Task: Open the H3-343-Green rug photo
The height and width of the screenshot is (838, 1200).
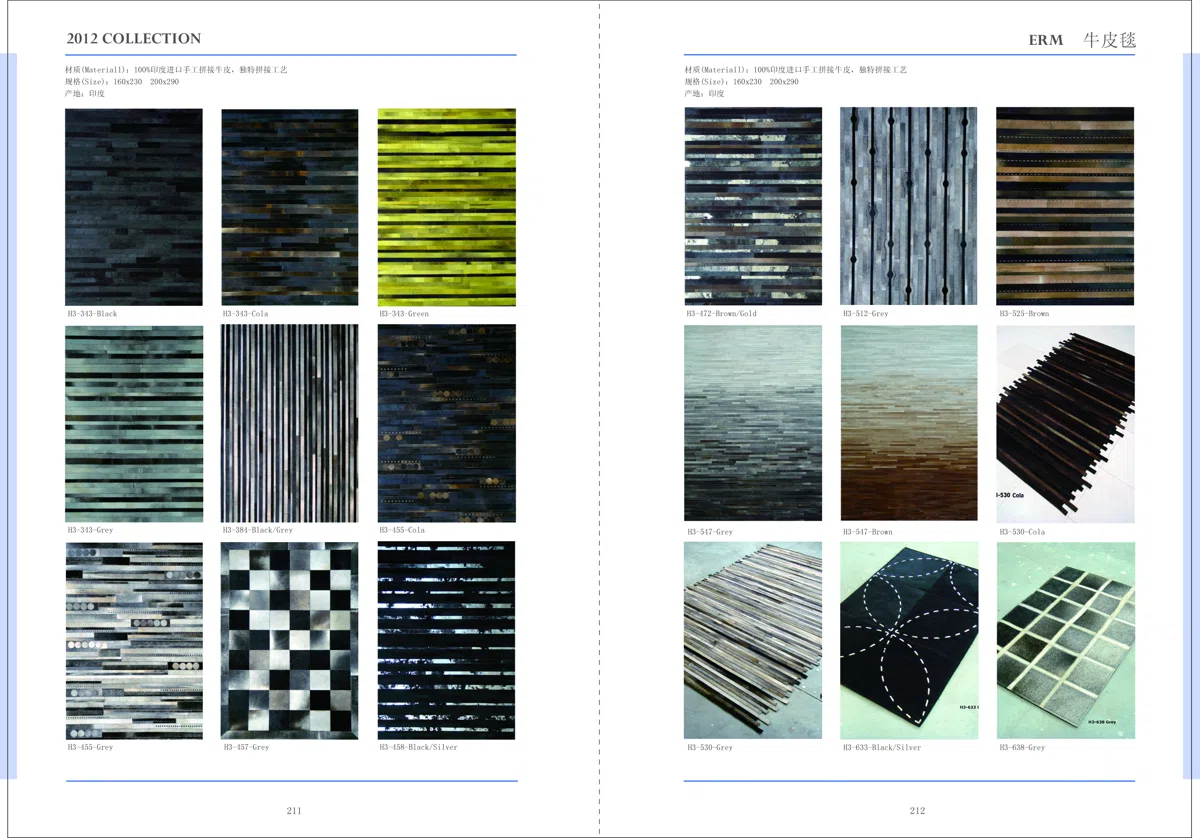Action: [x=447, y=207]
